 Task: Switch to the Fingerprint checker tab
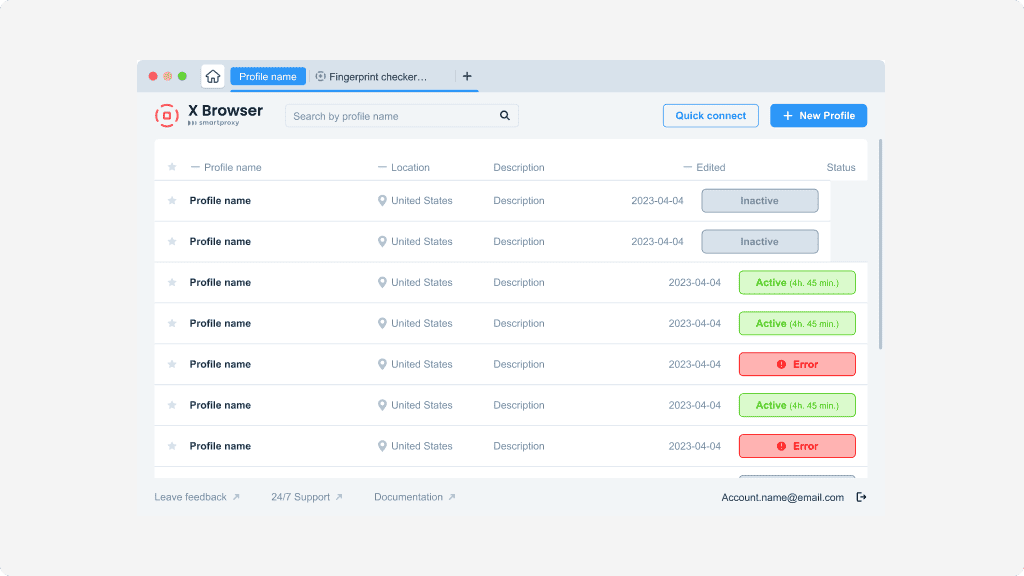click(x=380, y=76)
